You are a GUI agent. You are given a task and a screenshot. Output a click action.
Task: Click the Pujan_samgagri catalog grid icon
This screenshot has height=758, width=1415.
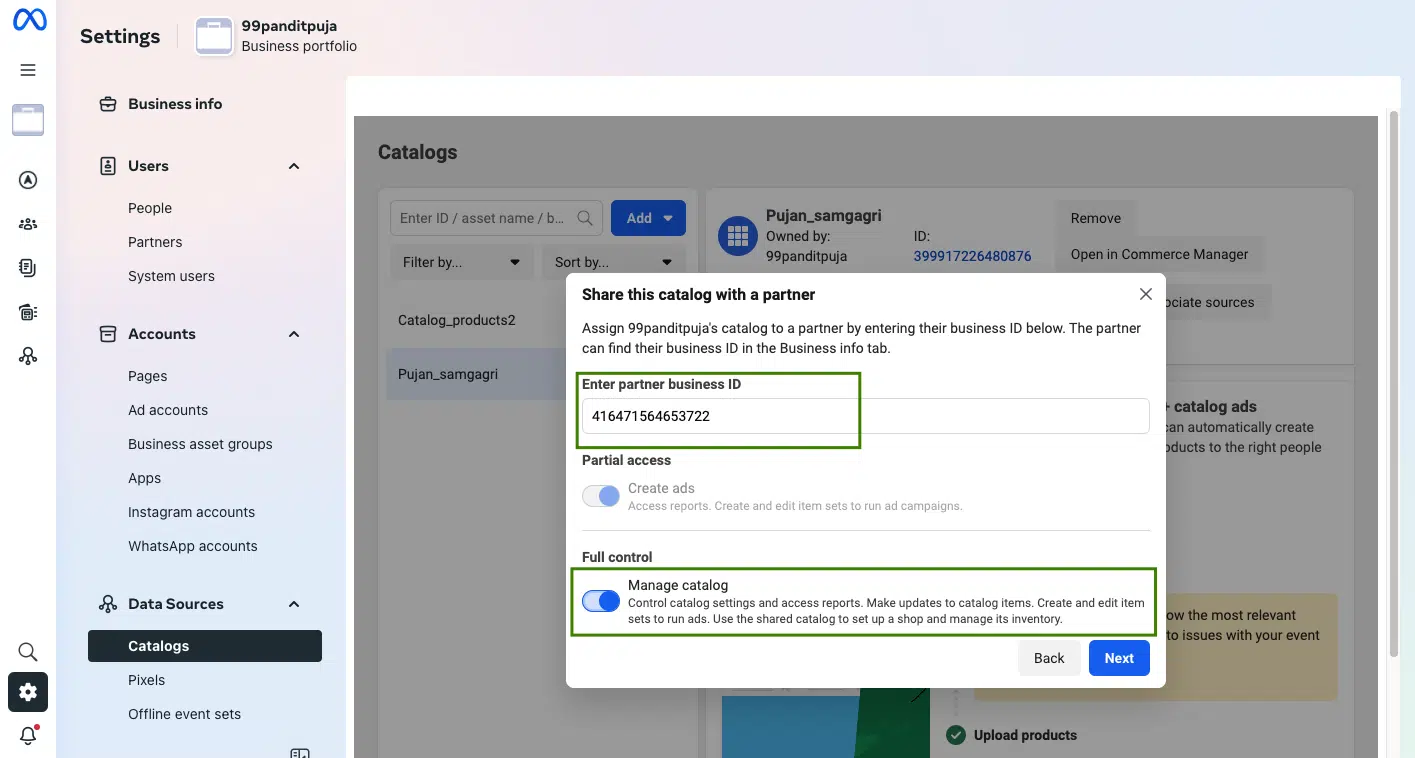point(738,236)
